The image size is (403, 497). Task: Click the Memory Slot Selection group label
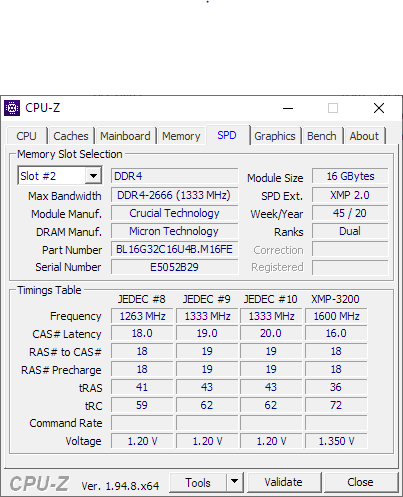[x=70, y=154]
